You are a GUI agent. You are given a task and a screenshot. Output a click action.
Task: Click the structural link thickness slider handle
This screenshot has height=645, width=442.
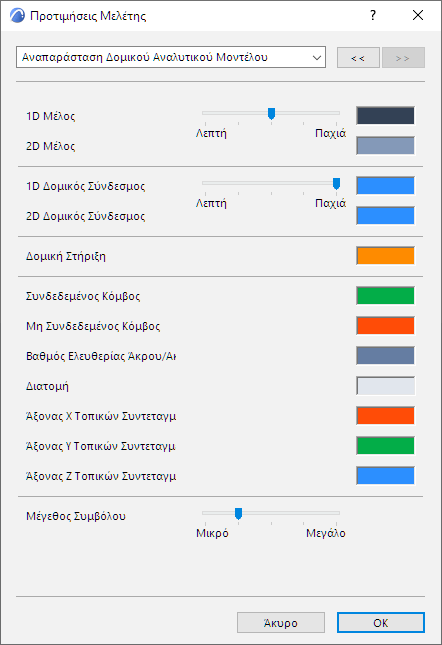tap(336, 183)
